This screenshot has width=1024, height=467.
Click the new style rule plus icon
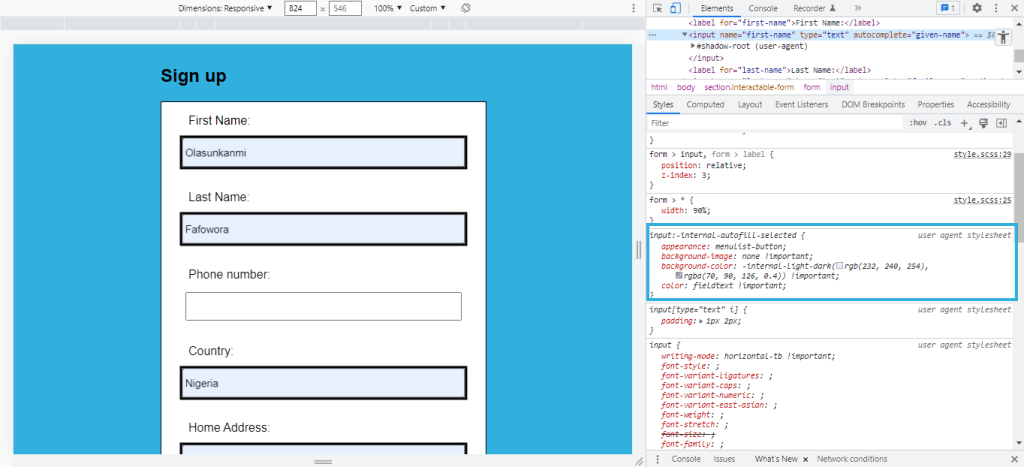click(x=967, y=123)
